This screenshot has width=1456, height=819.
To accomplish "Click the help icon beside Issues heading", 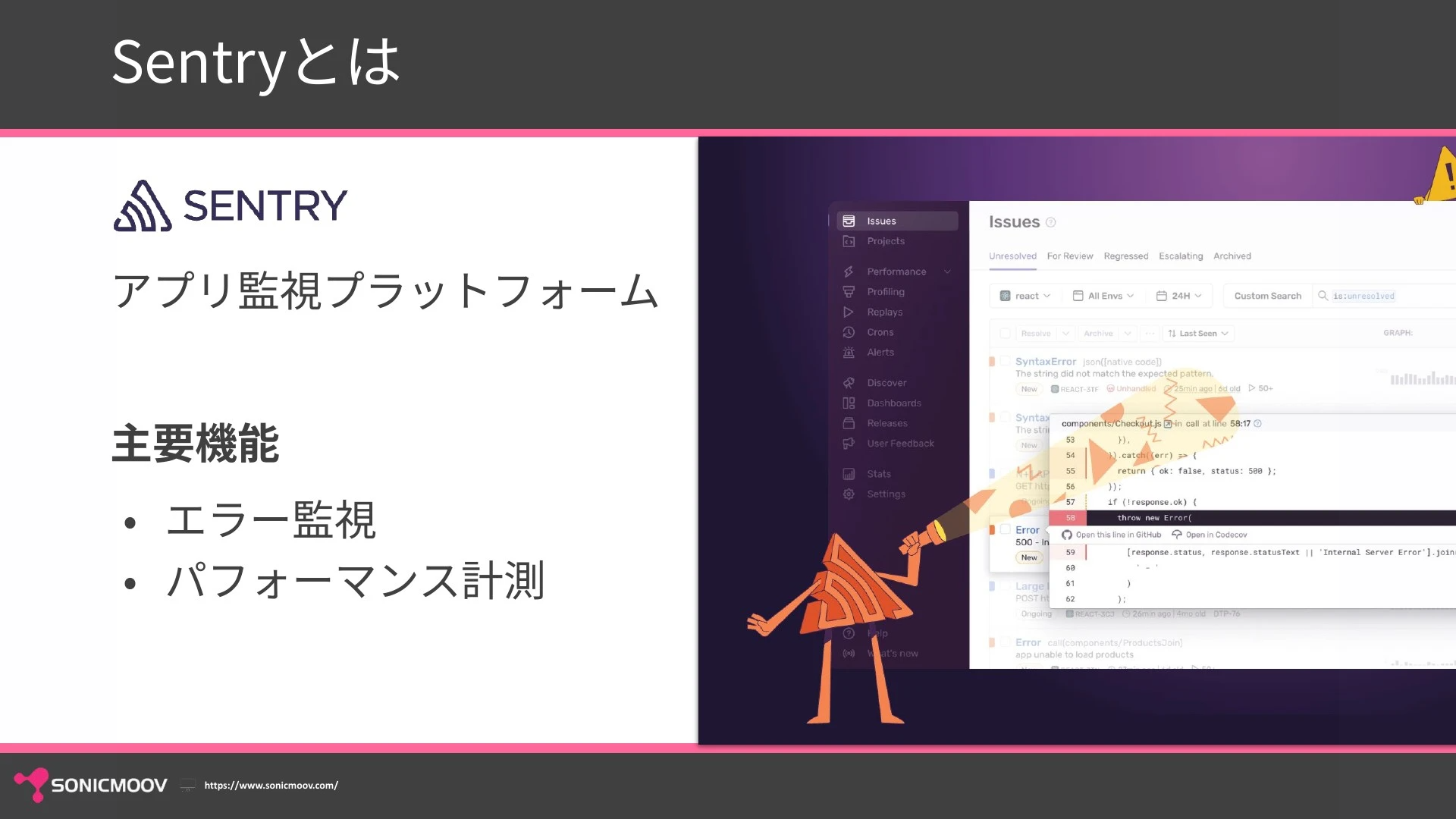I will [1050, 222].
